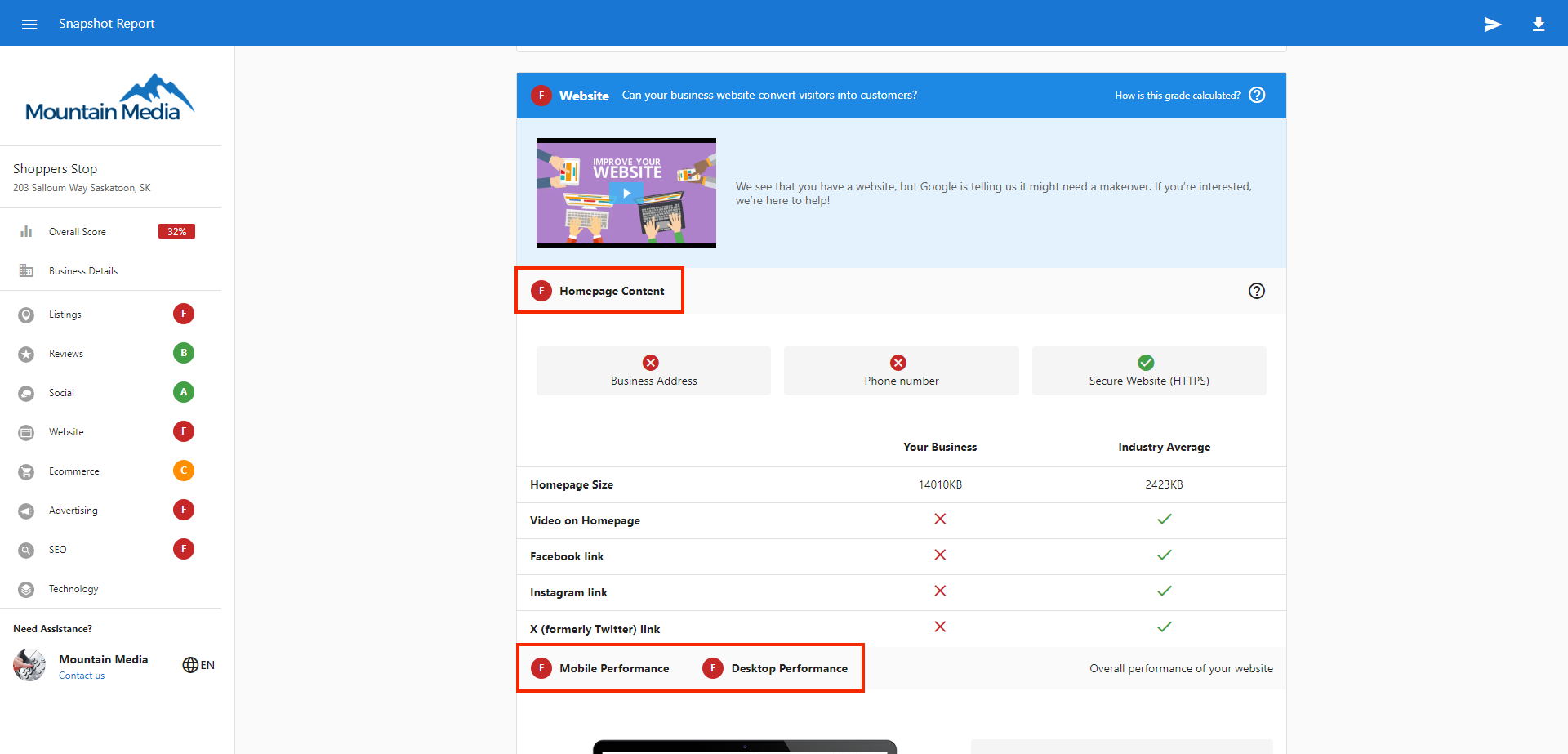Send the snapshot report via share icon
The height and width of the screenshot is (754, 1568).
point(1493,24)
